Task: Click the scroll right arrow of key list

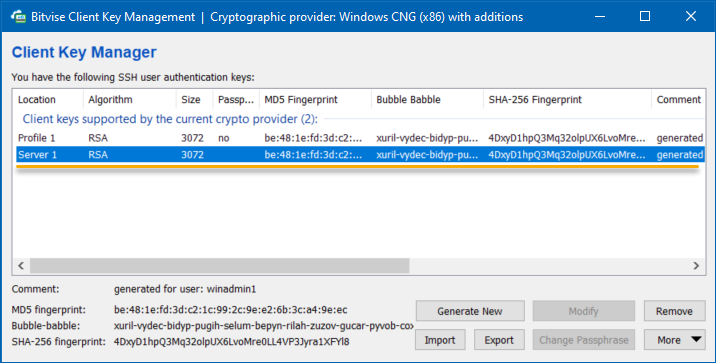Action: [696, 265]
